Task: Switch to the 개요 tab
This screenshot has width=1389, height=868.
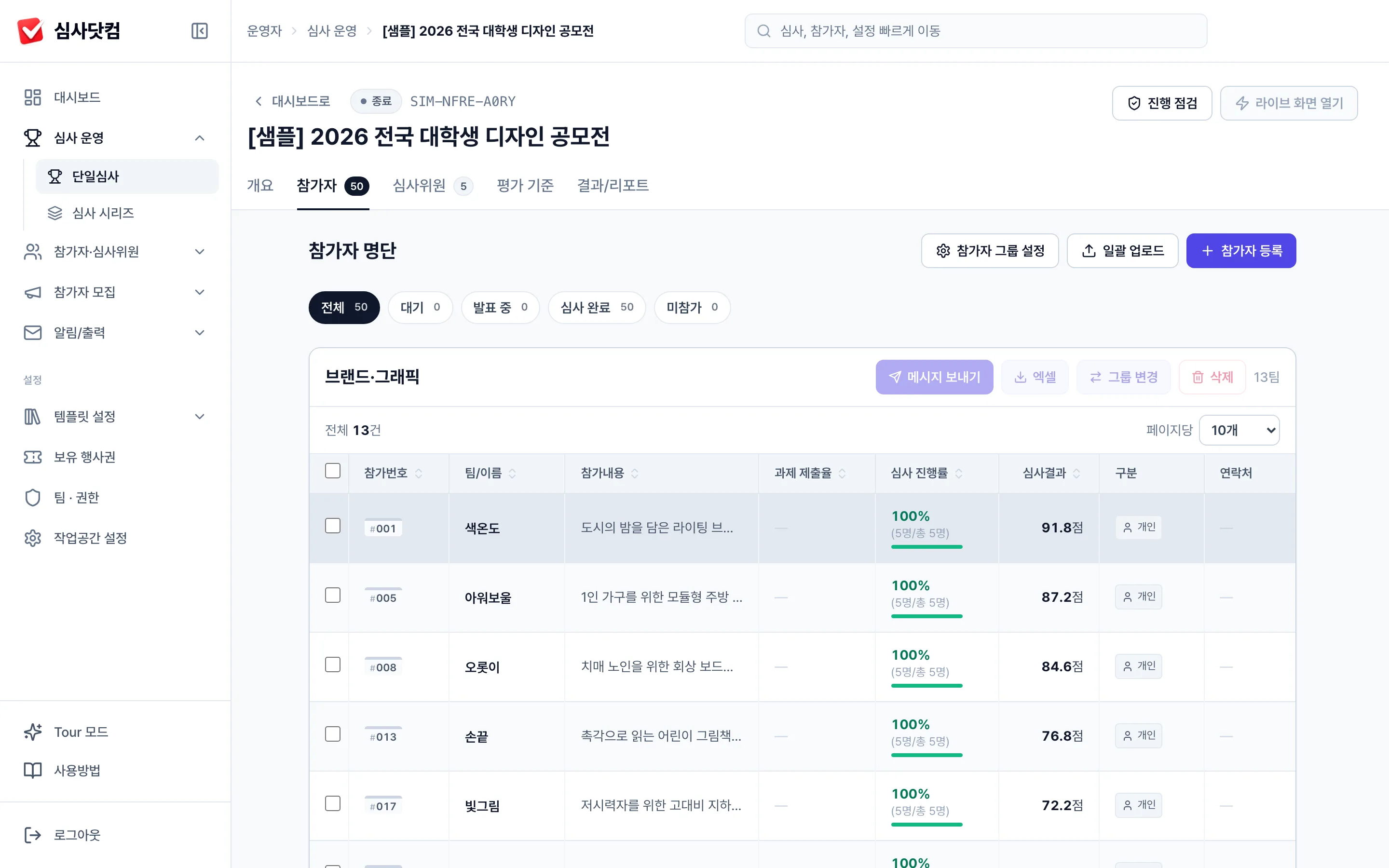Action: pyautogui.click(x=260, y=186)
